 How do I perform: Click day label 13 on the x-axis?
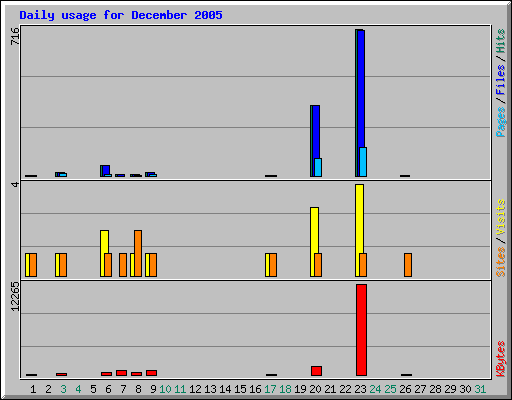210,389
